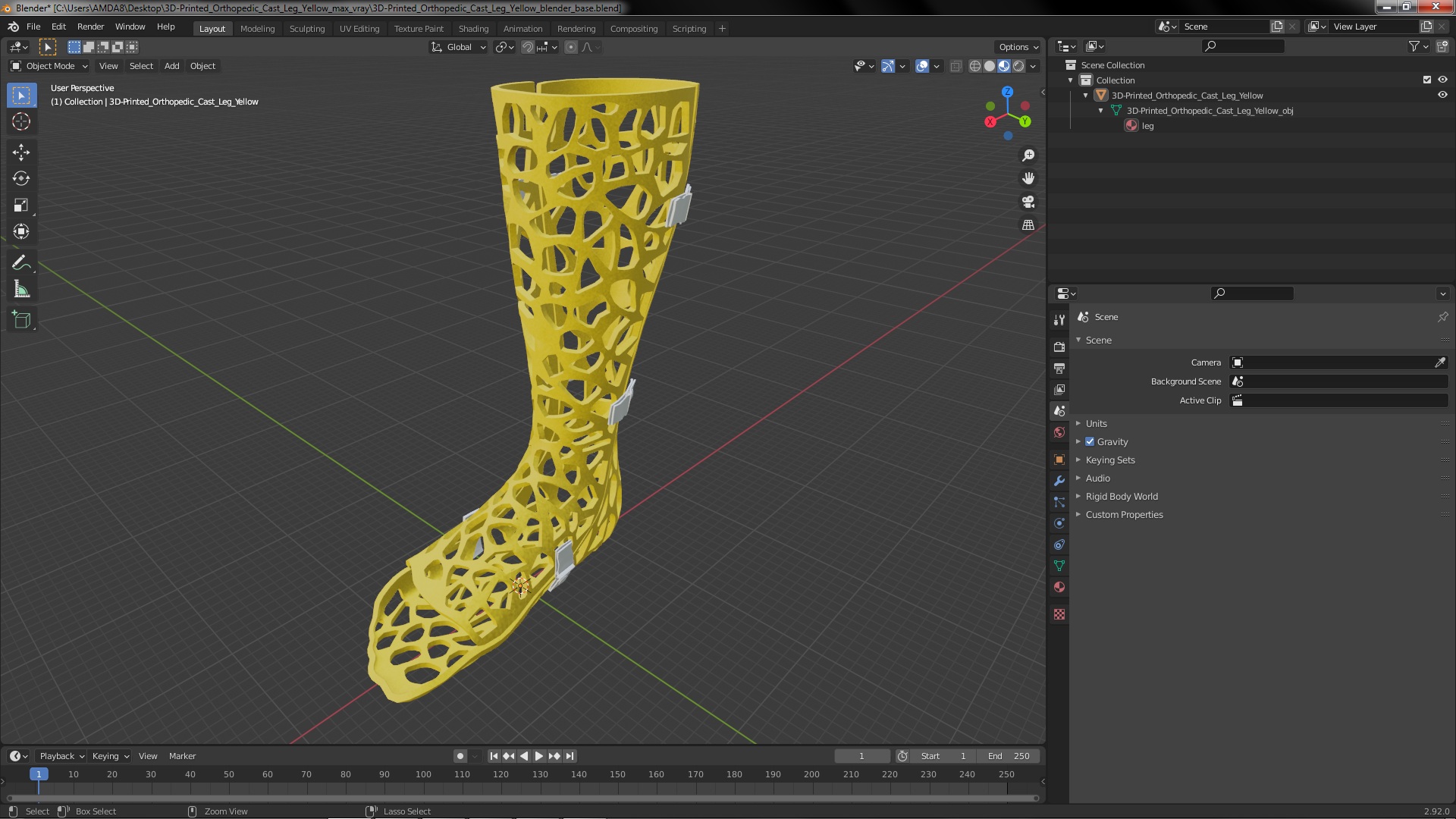This screenshot has width=1456, height=819.
Task: Hide 3D-Printed_Orthopedic_Cast_Leg_Yellow object with eye icon
Action: (1442, 96)
